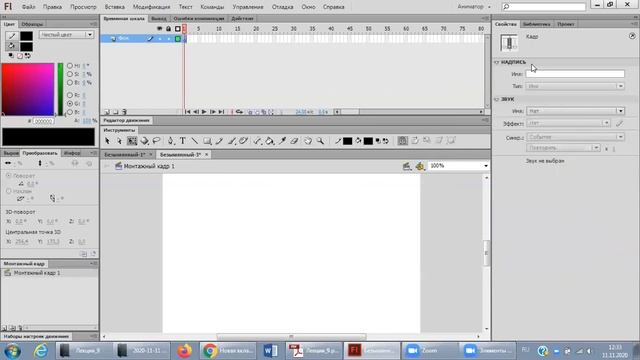Go to first frame in timeline controls
This screenshot has height=360, width=640.
(187, 112)
